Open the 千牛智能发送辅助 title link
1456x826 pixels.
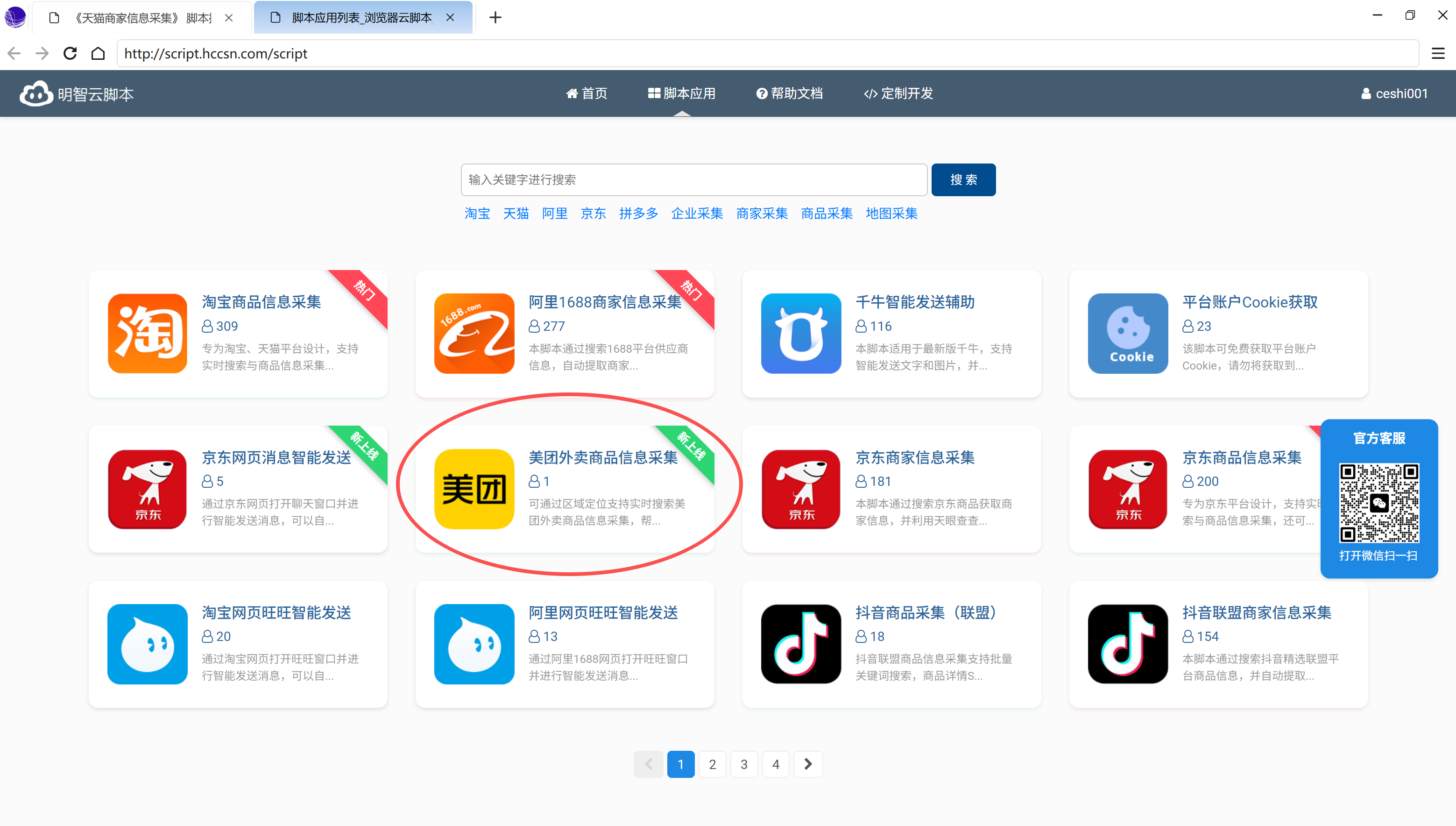point(914,302)
